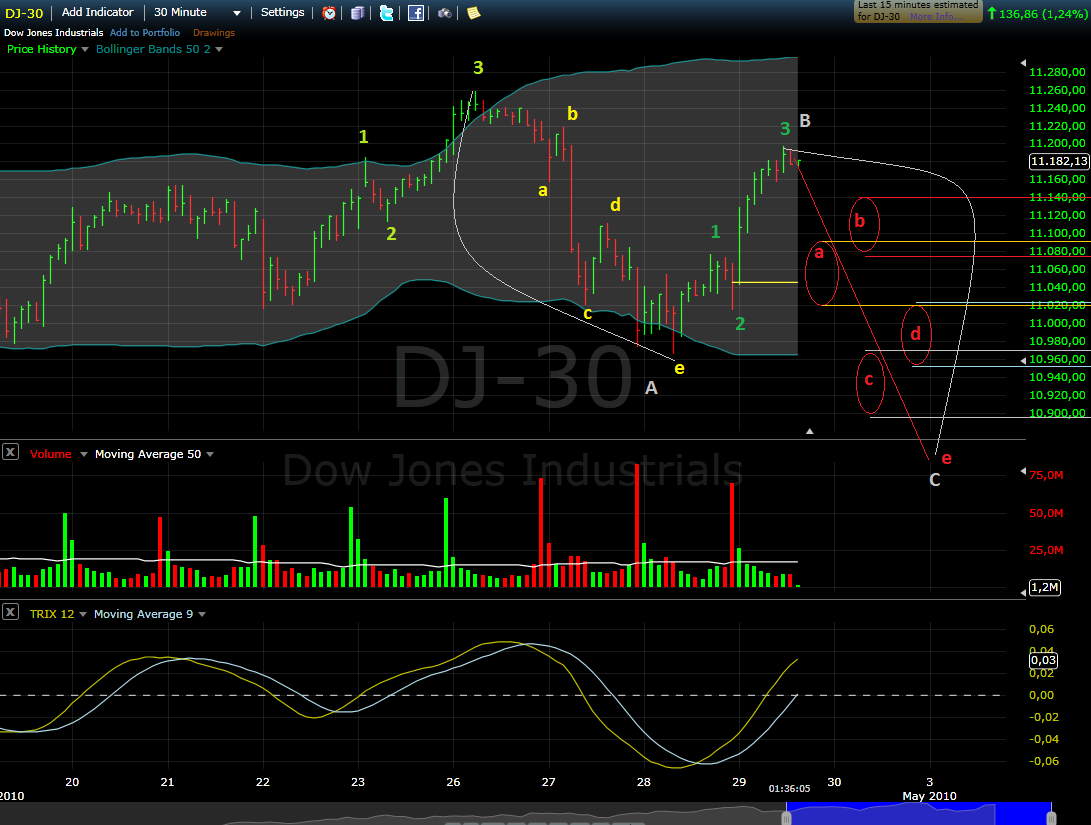The width and height of the screenshot is (1091, 825).
Task: Click the Add to Portfolio link
Action: pos(145,33)
